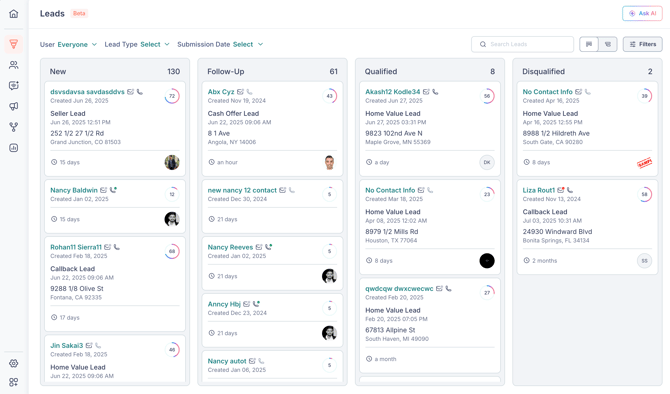Click the Ask AI button
This screenshot has width=670, height=394.
pos(642,13)
